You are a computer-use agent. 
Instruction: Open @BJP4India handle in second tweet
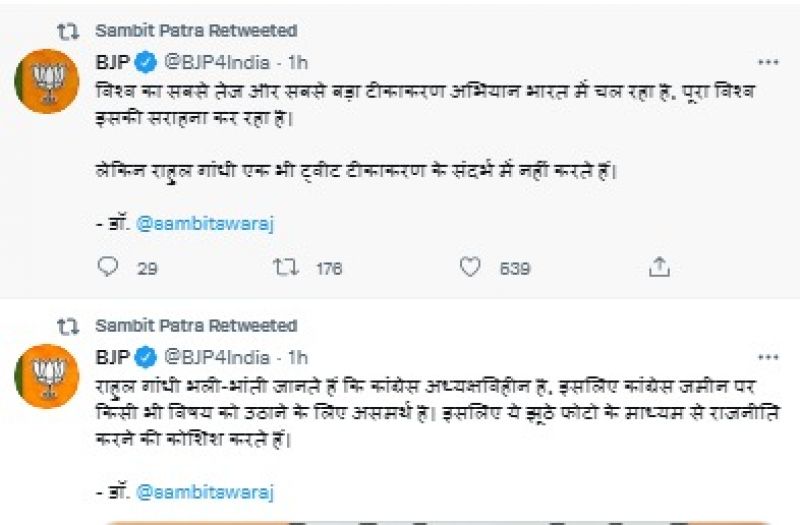216,357
